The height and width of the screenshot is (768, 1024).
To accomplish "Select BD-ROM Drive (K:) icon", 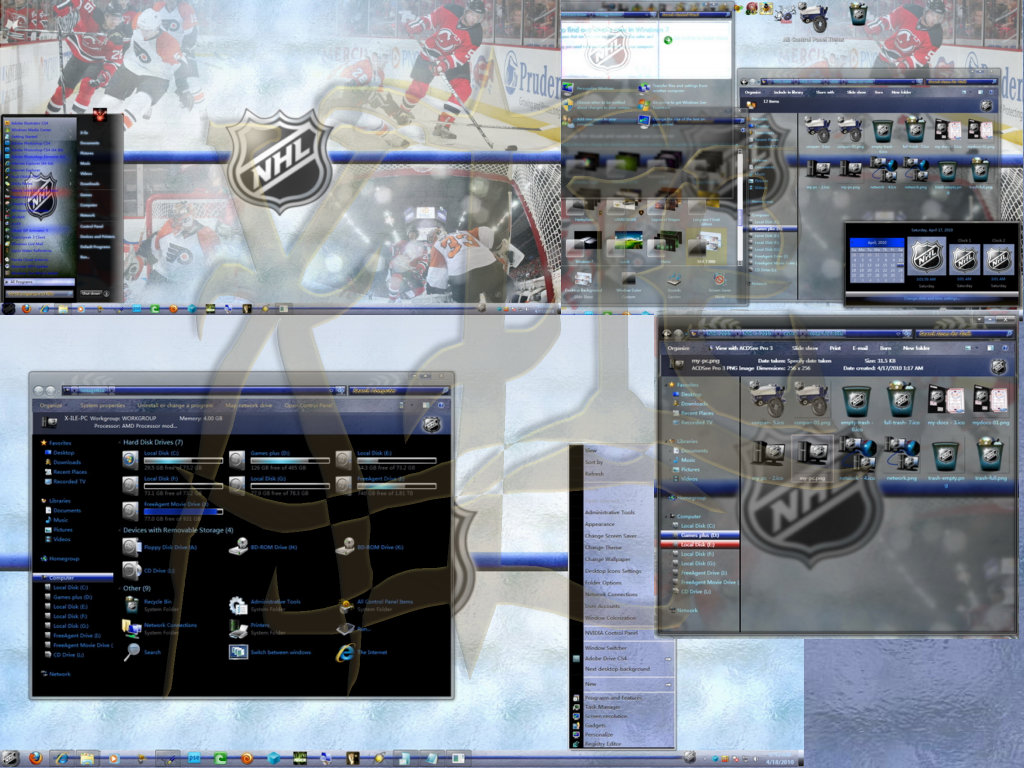I will [x=345, y=547].
